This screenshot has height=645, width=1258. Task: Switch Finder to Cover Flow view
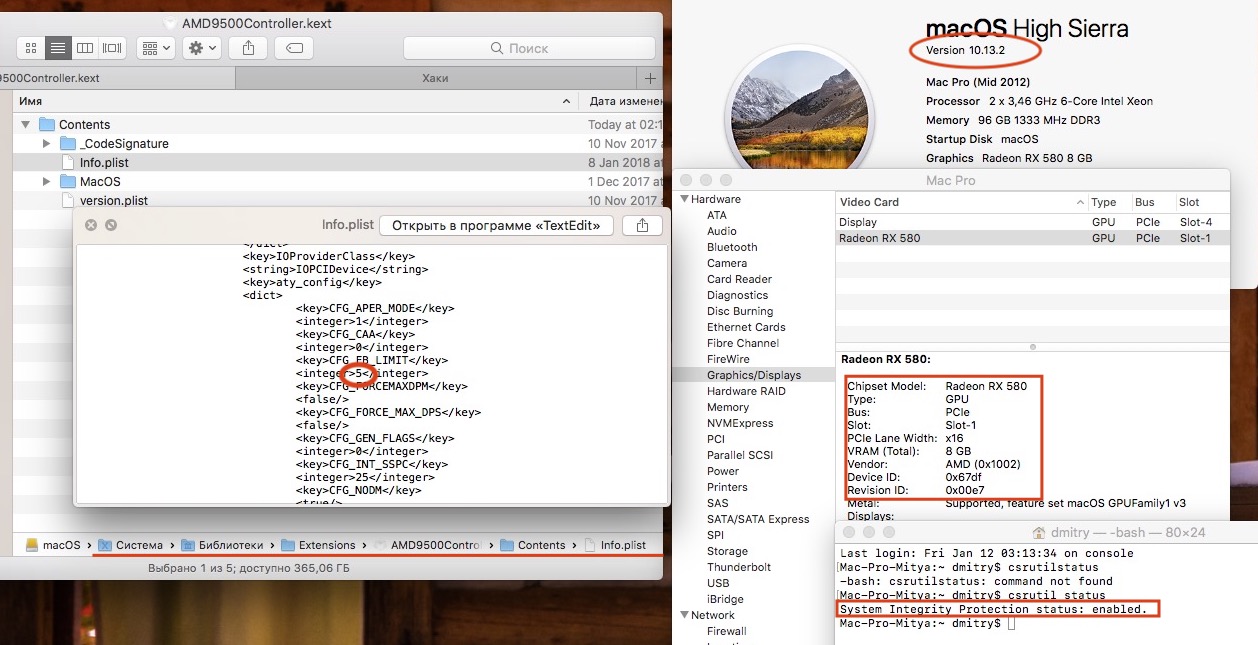(x=113, y=48)
